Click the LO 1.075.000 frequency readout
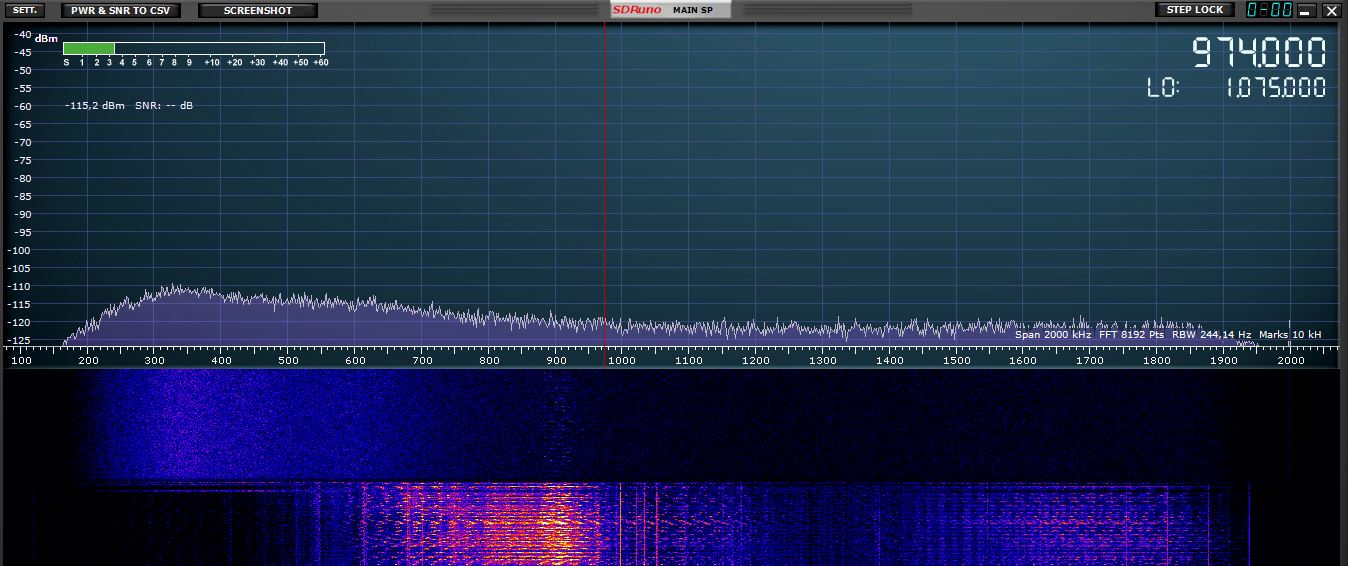 pyautogui.click(x=1275, y=88)
